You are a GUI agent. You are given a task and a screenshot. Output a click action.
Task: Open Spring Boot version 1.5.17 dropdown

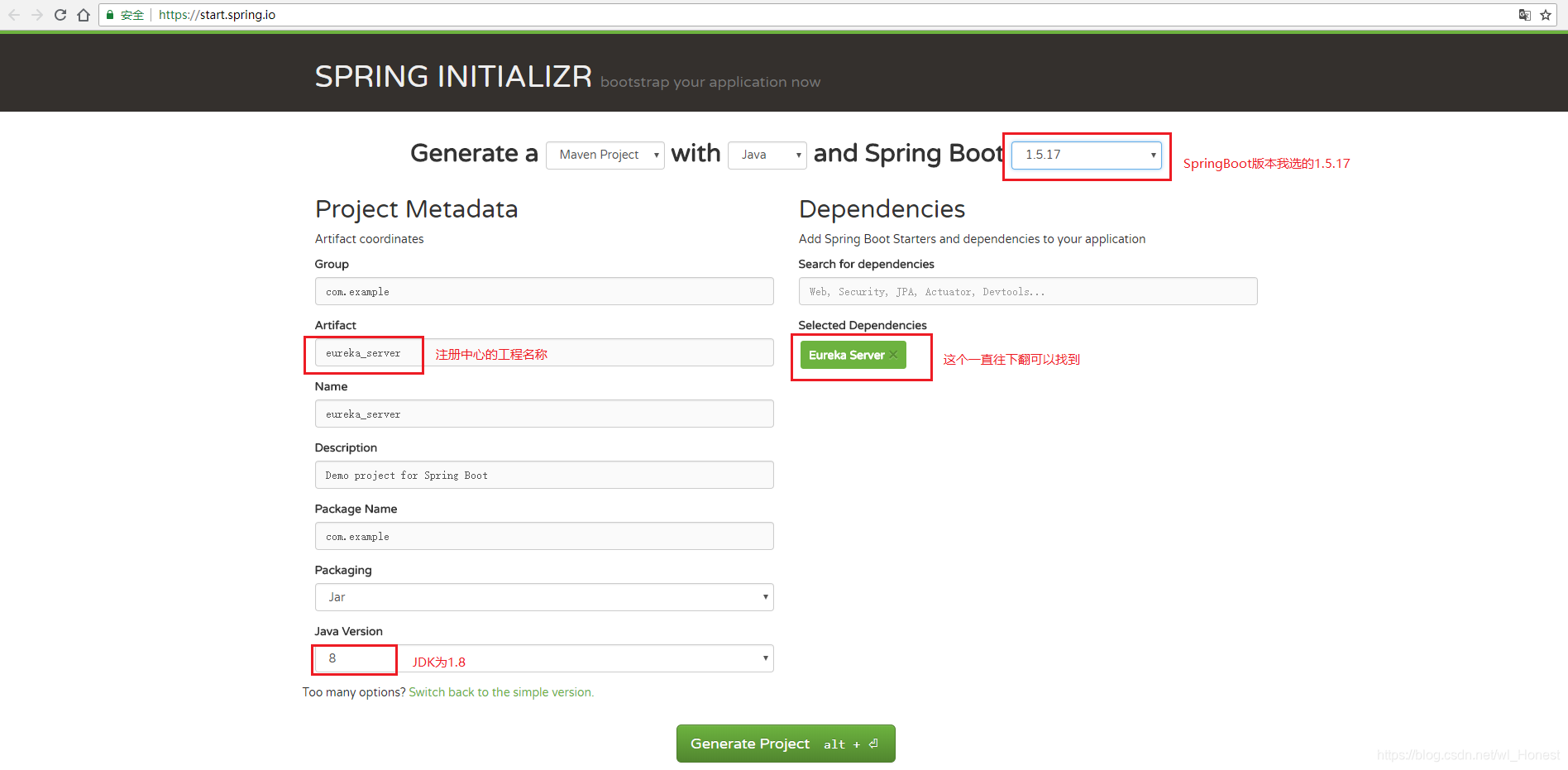coord(1087,155)
